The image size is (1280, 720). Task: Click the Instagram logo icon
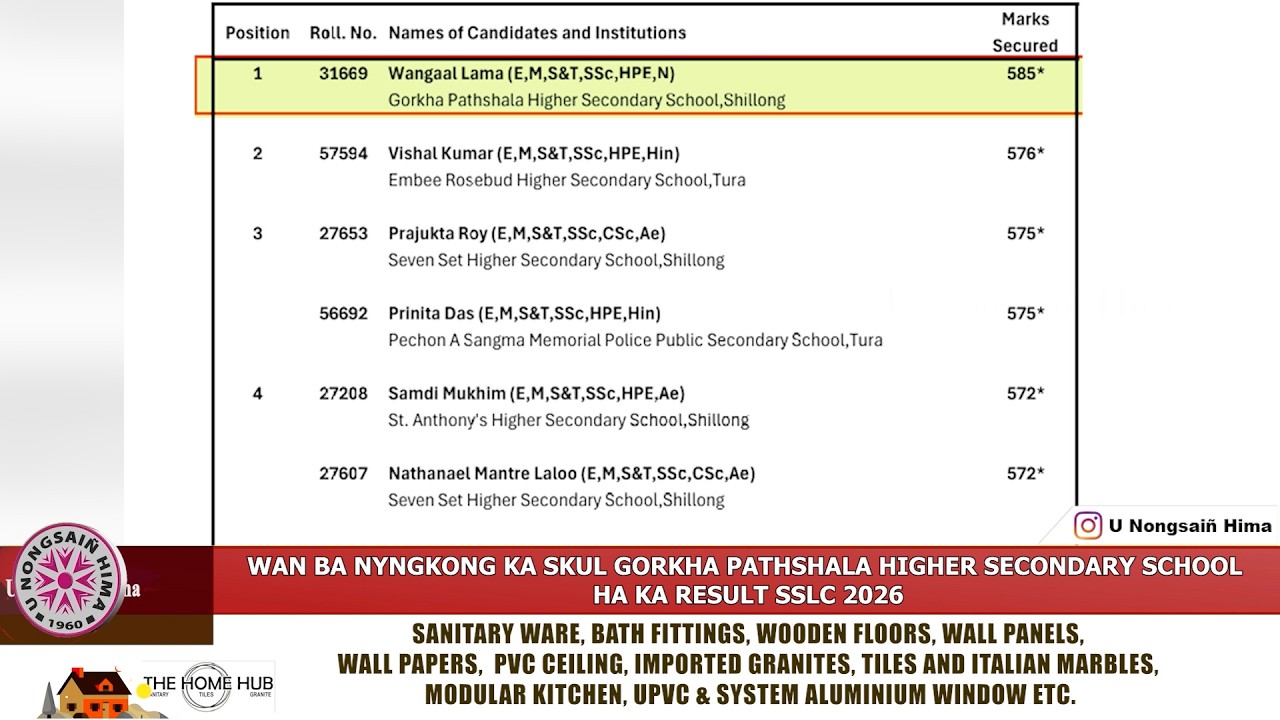pos(1088,525)
